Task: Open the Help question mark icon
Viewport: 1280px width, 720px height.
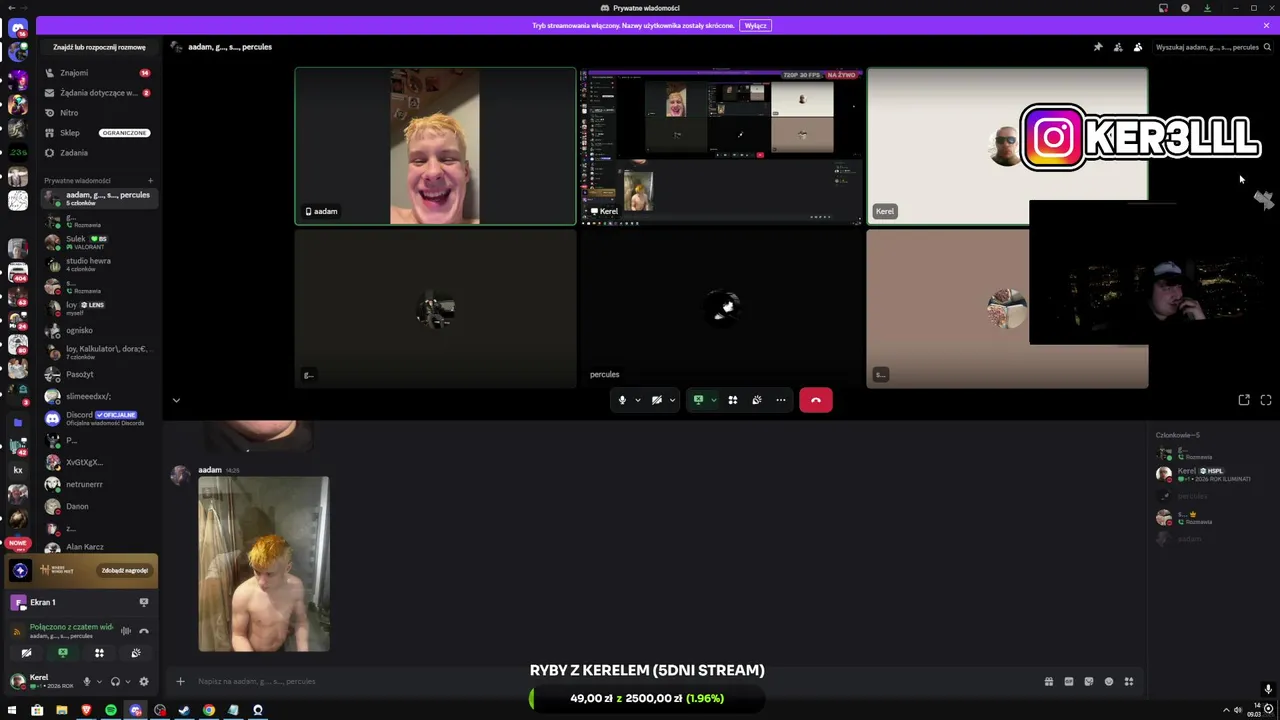Action: (1185, 8)
